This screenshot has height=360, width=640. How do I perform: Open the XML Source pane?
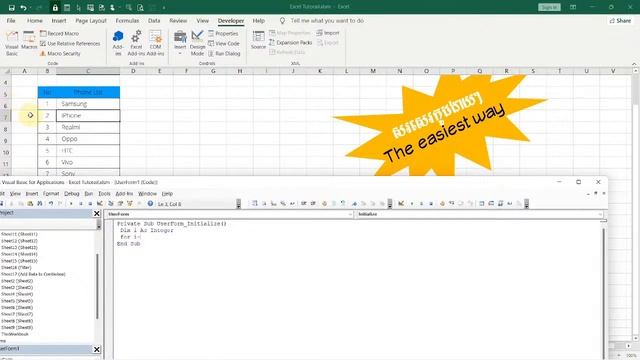pos(258,40)
